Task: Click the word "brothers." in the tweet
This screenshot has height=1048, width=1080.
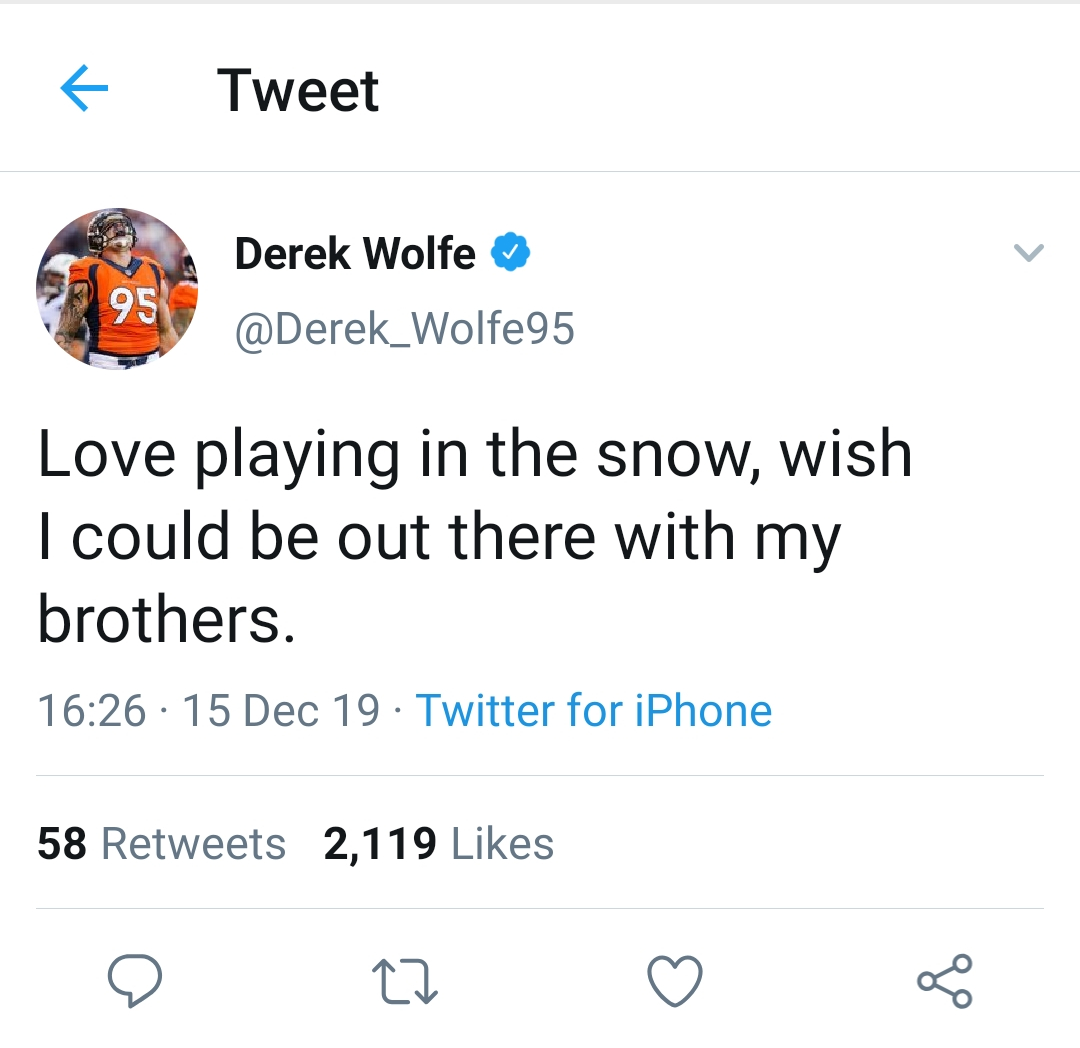Action: pyautogui.click(x=167, y=620)
